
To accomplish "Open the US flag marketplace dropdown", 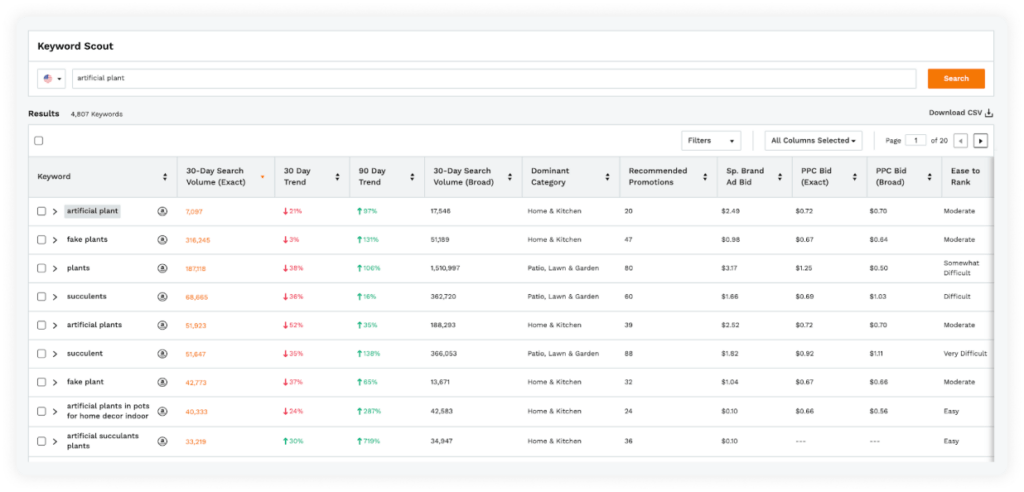I will tap(52, 78).
